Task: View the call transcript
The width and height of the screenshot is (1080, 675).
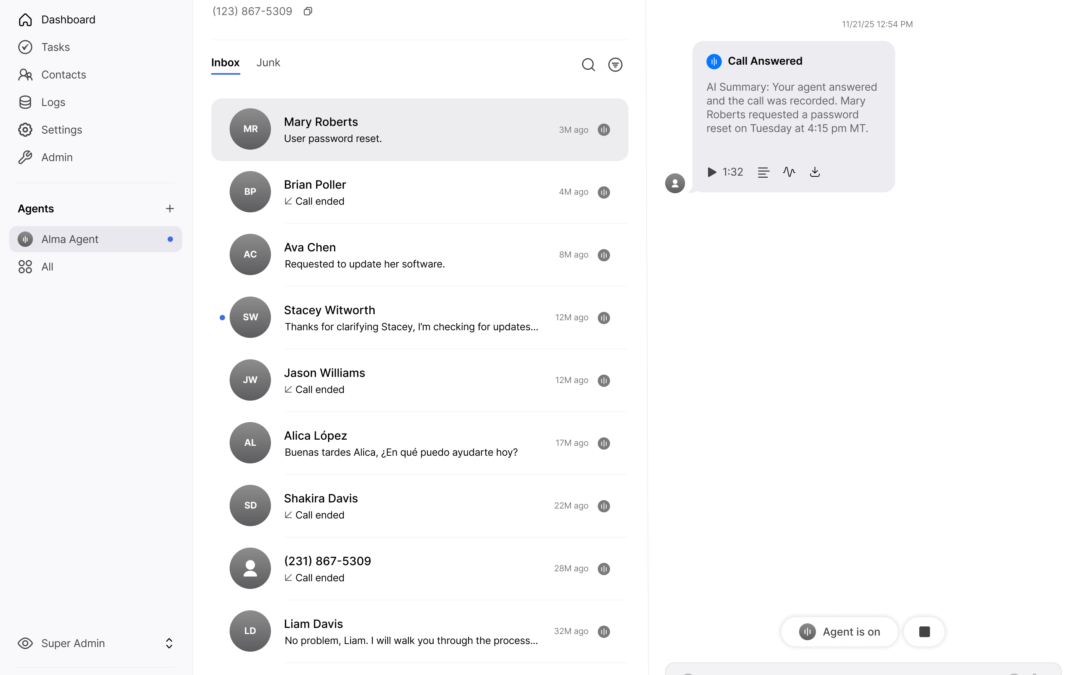Action: [763, 172]
